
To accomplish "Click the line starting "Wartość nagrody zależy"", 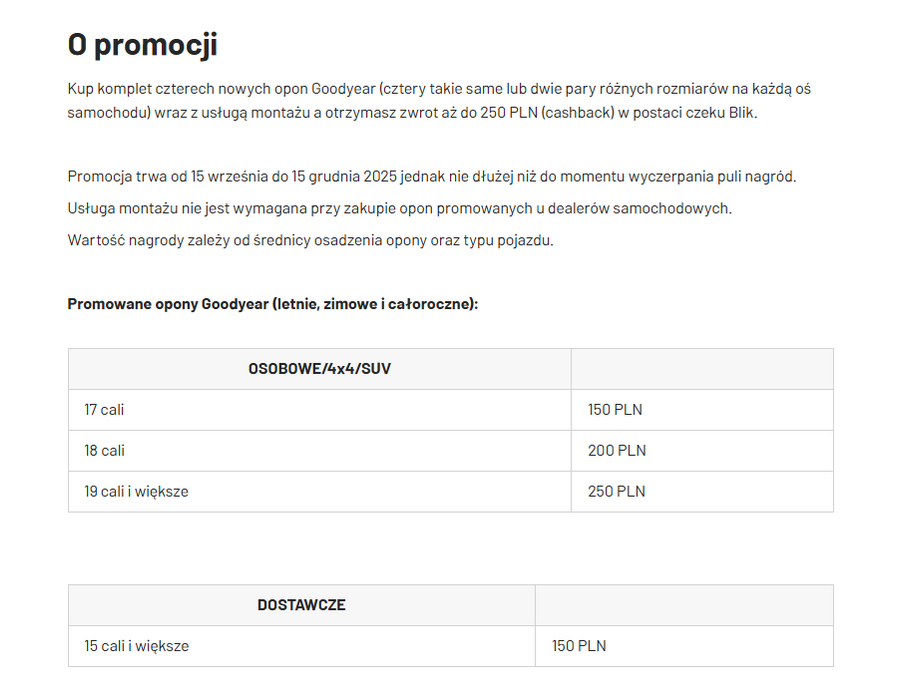I will tap(310, 240).
